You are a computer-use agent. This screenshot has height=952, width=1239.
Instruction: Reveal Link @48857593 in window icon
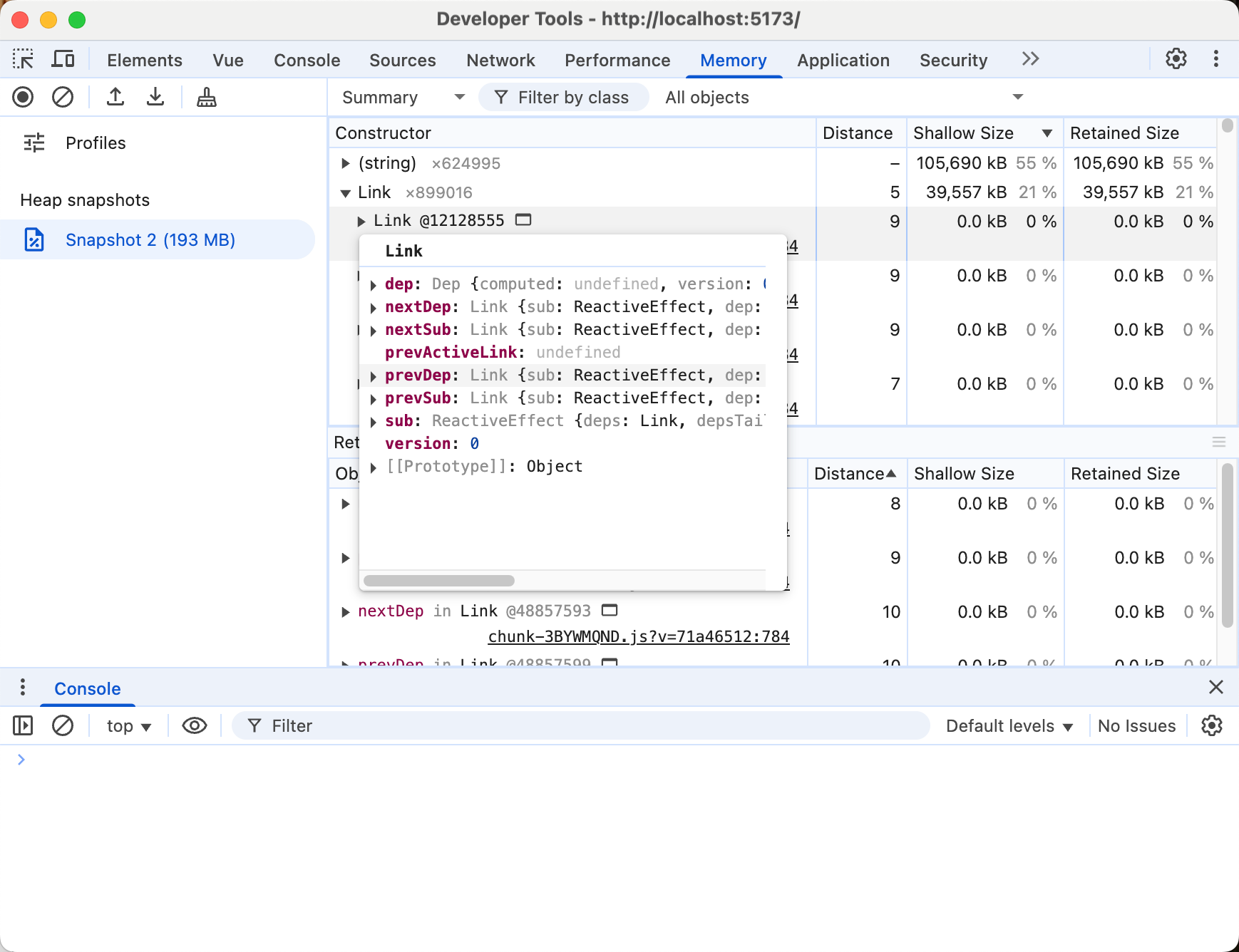(x=610, y=610)
